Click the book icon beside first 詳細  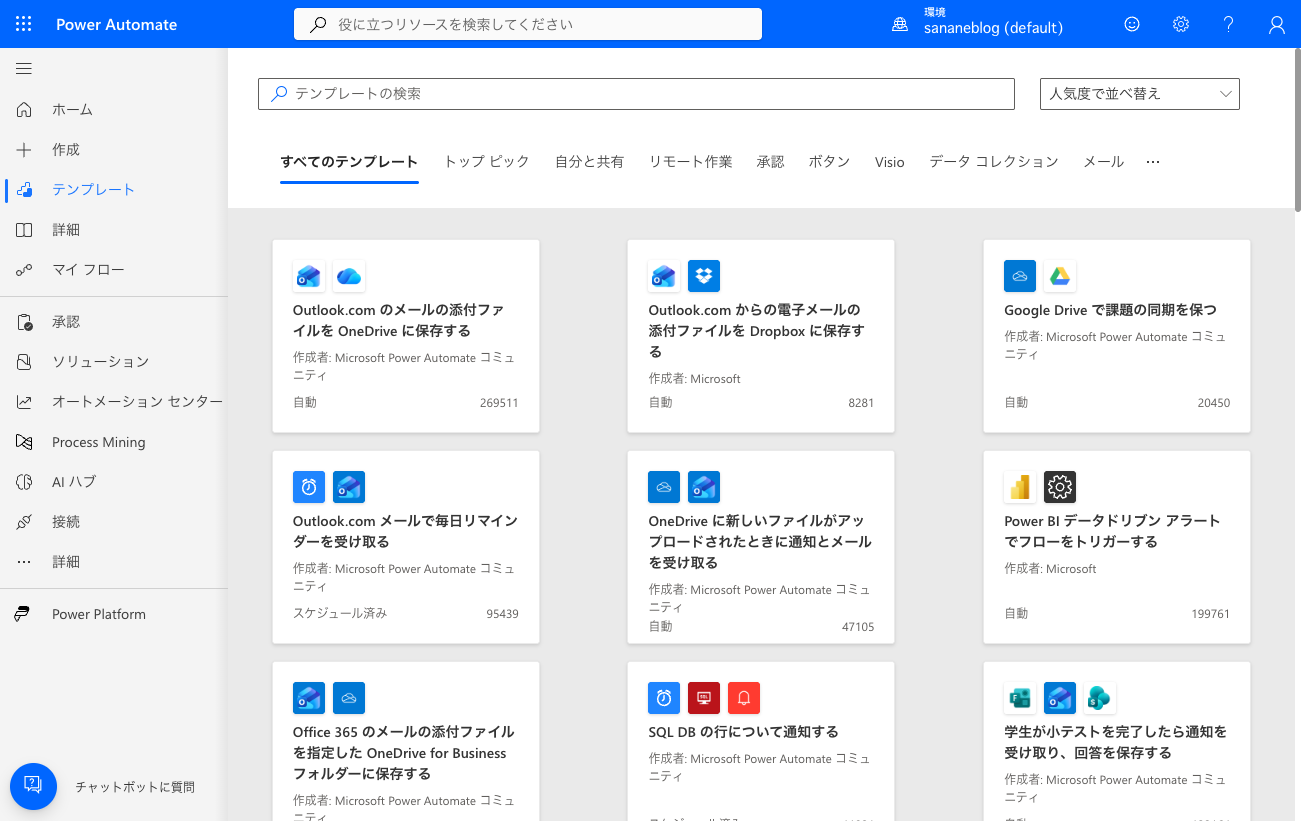[24, 229]
